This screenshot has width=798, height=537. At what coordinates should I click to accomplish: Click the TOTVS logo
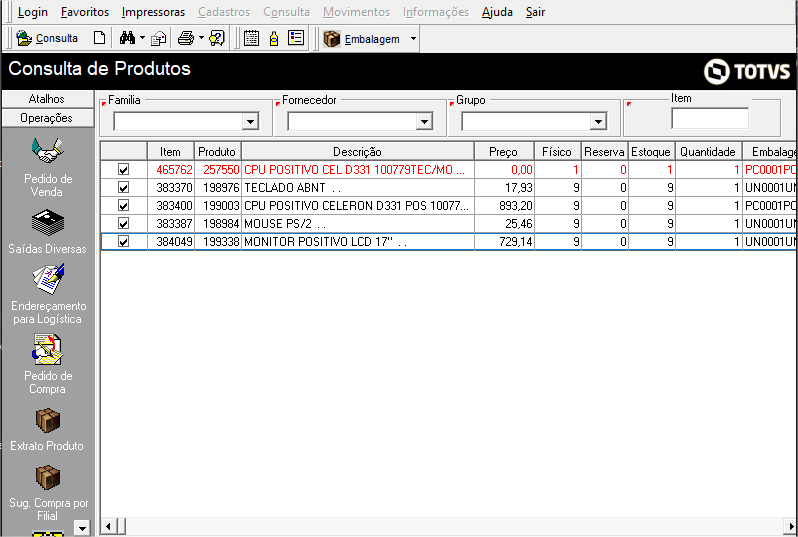pos(747,71)
